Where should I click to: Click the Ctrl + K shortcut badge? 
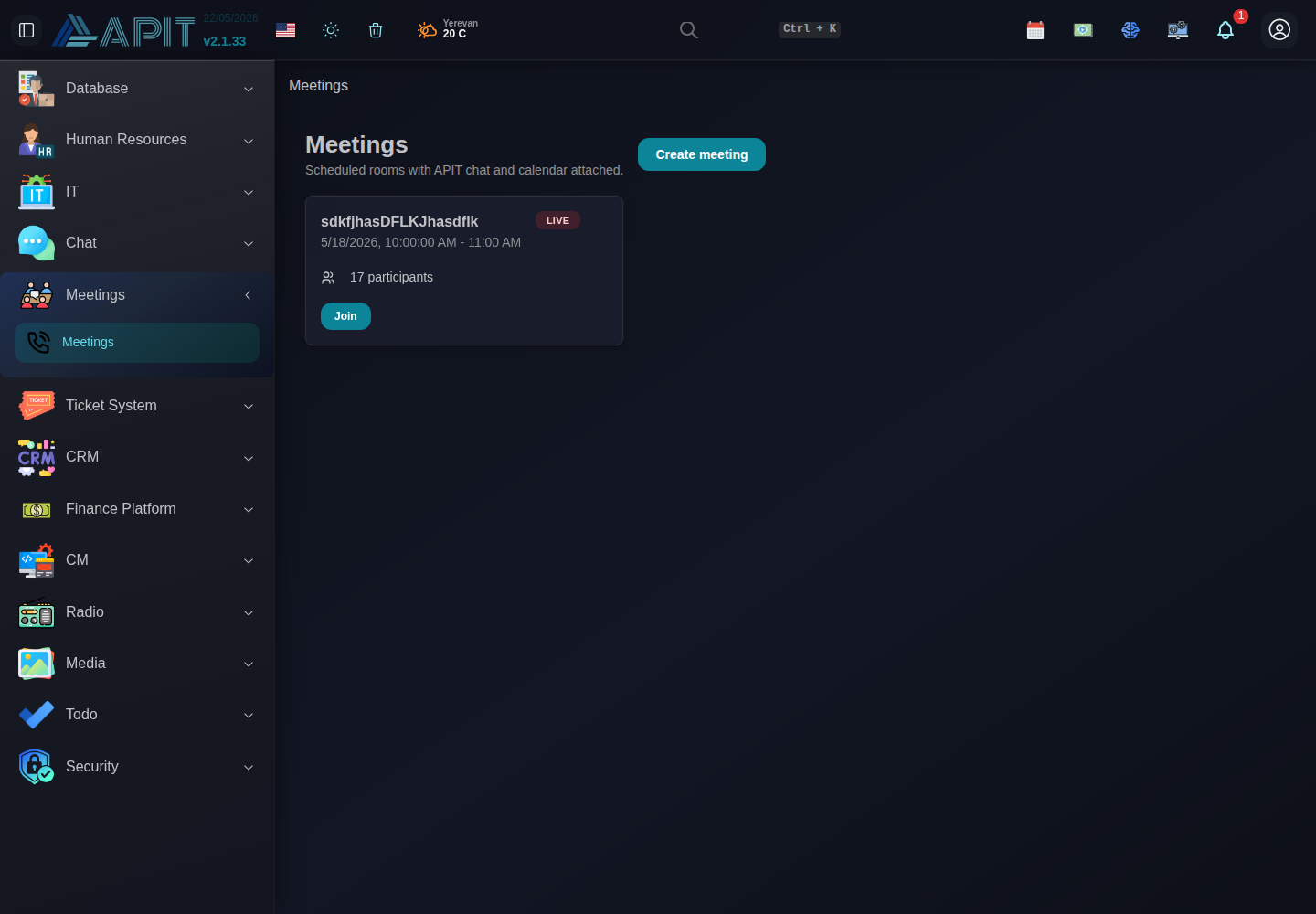(810, 29)
